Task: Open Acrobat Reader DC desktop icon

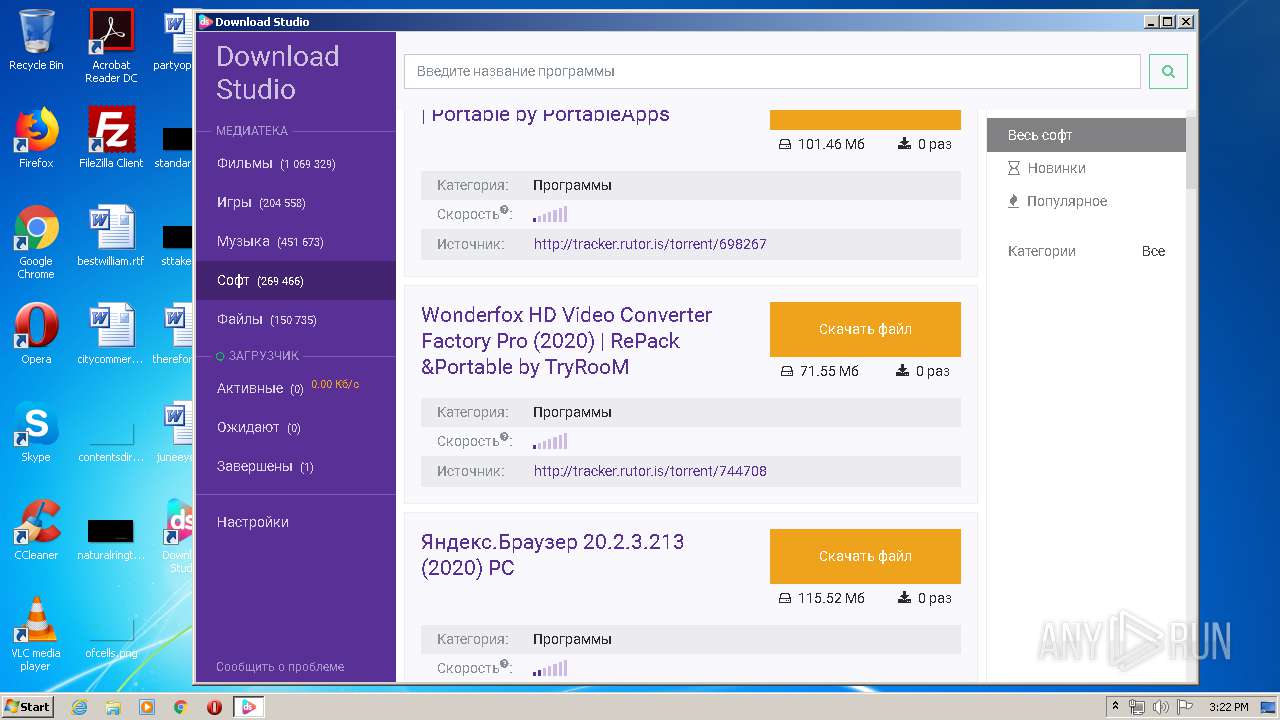Action: [x=111, y=46]
